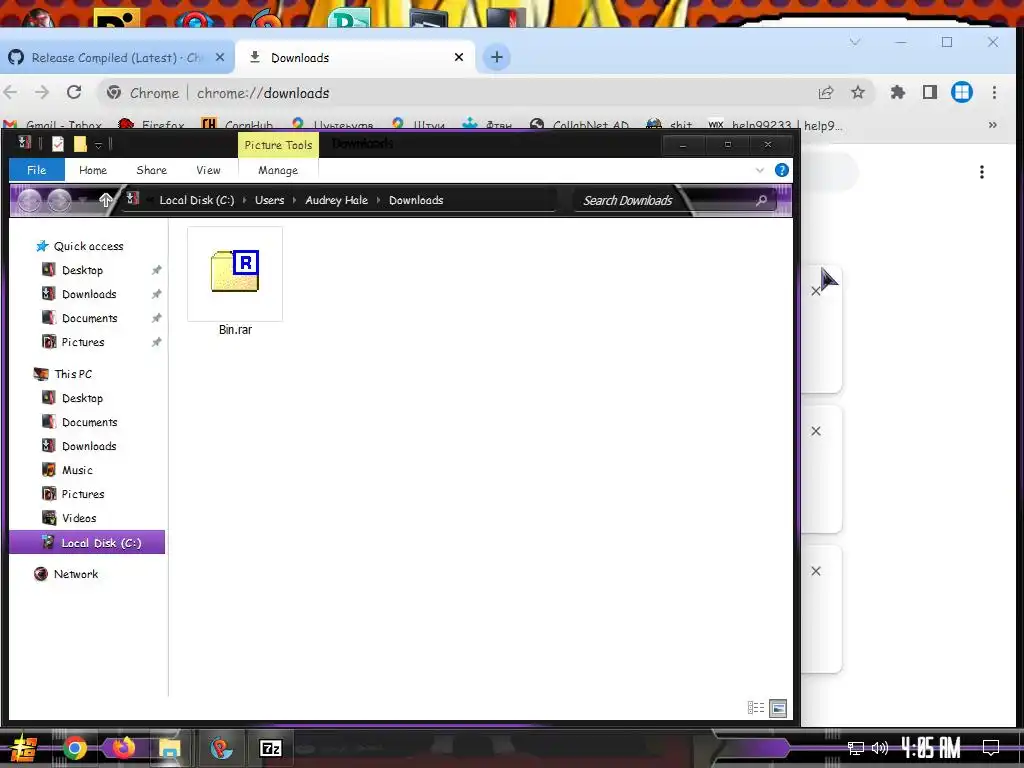
Task: Open Music folder in navigation pane
Action: coord(77,470)
